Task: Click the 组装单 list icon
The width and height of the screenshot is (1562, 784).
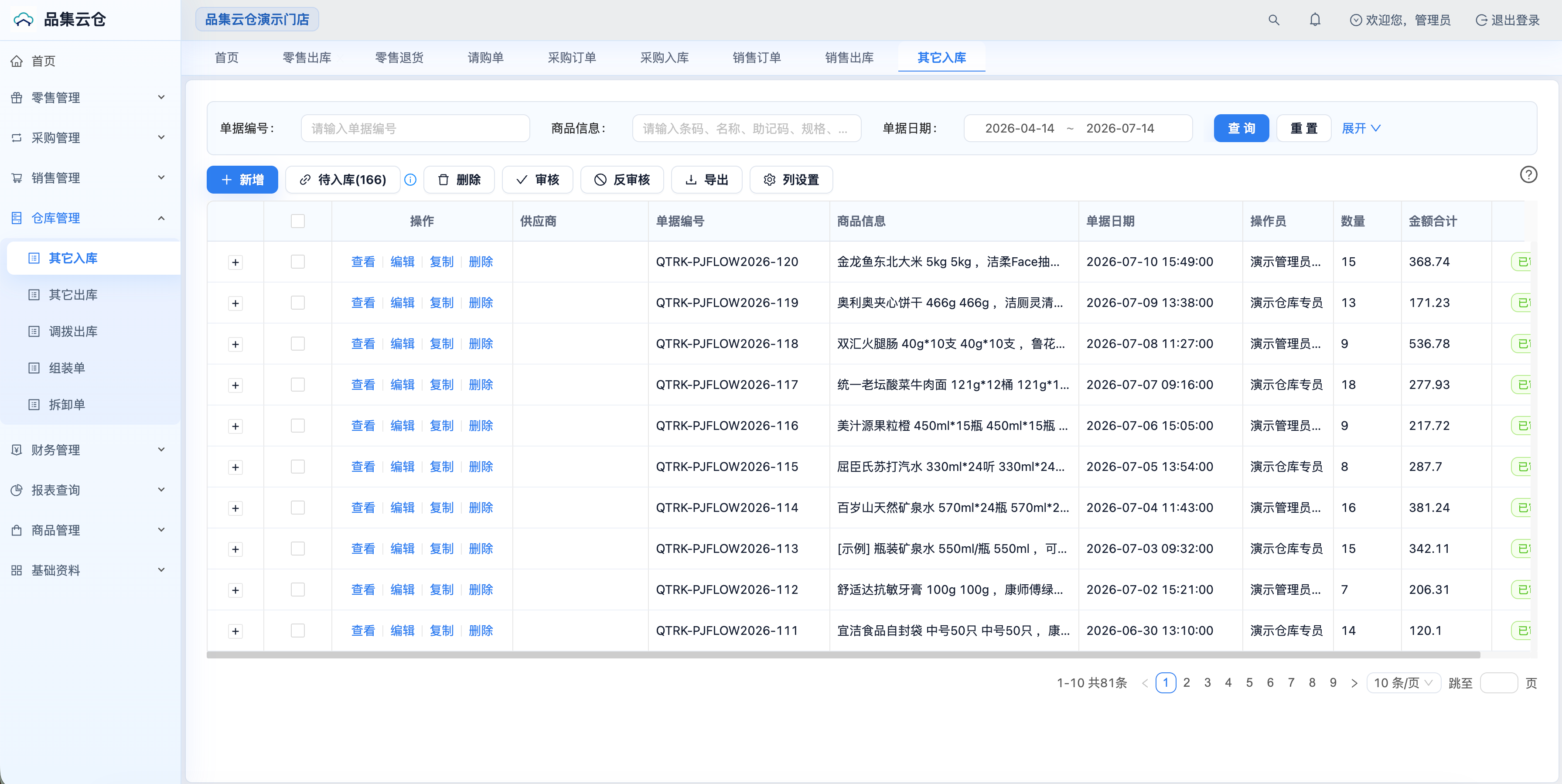Action: click(34, 368)
